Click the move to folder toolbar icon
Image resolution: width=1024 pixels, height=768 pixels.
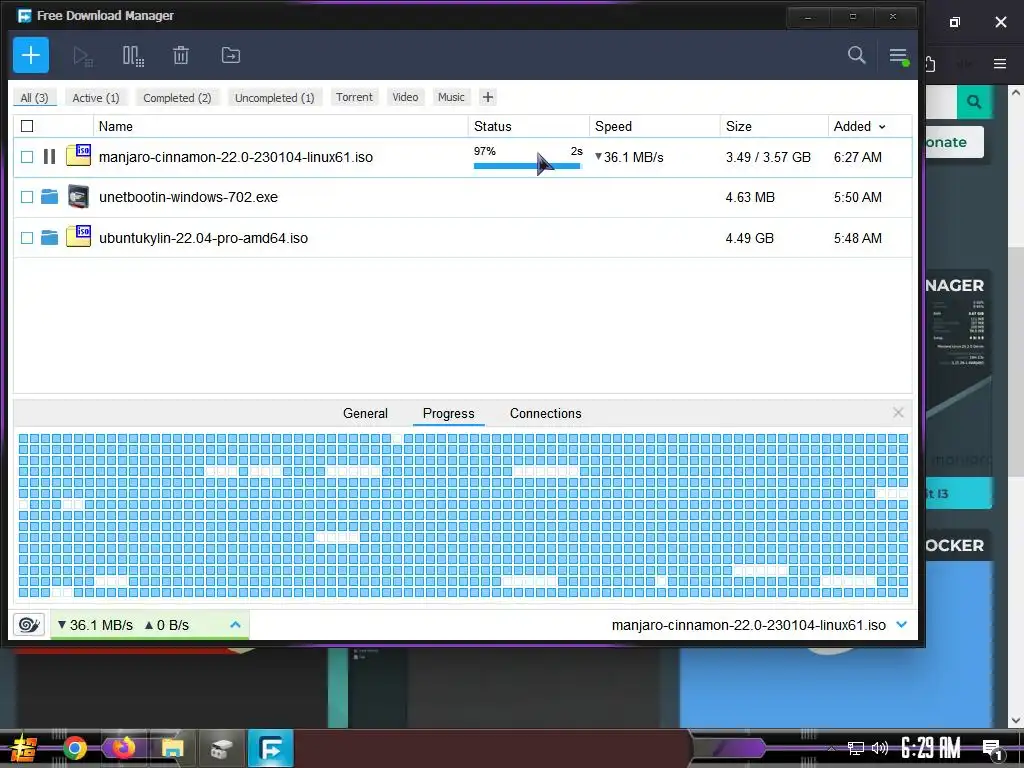[x=231, y=56]
